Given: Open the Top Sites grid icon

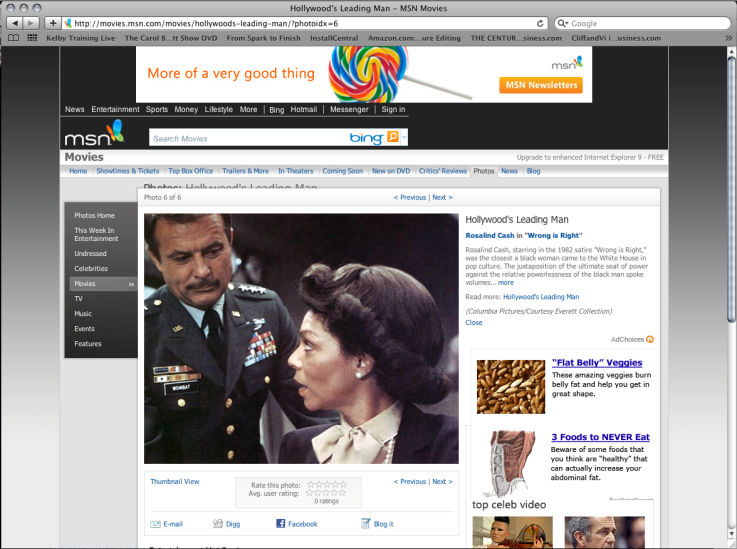Looking at the screenshot, I should (32, 38).
